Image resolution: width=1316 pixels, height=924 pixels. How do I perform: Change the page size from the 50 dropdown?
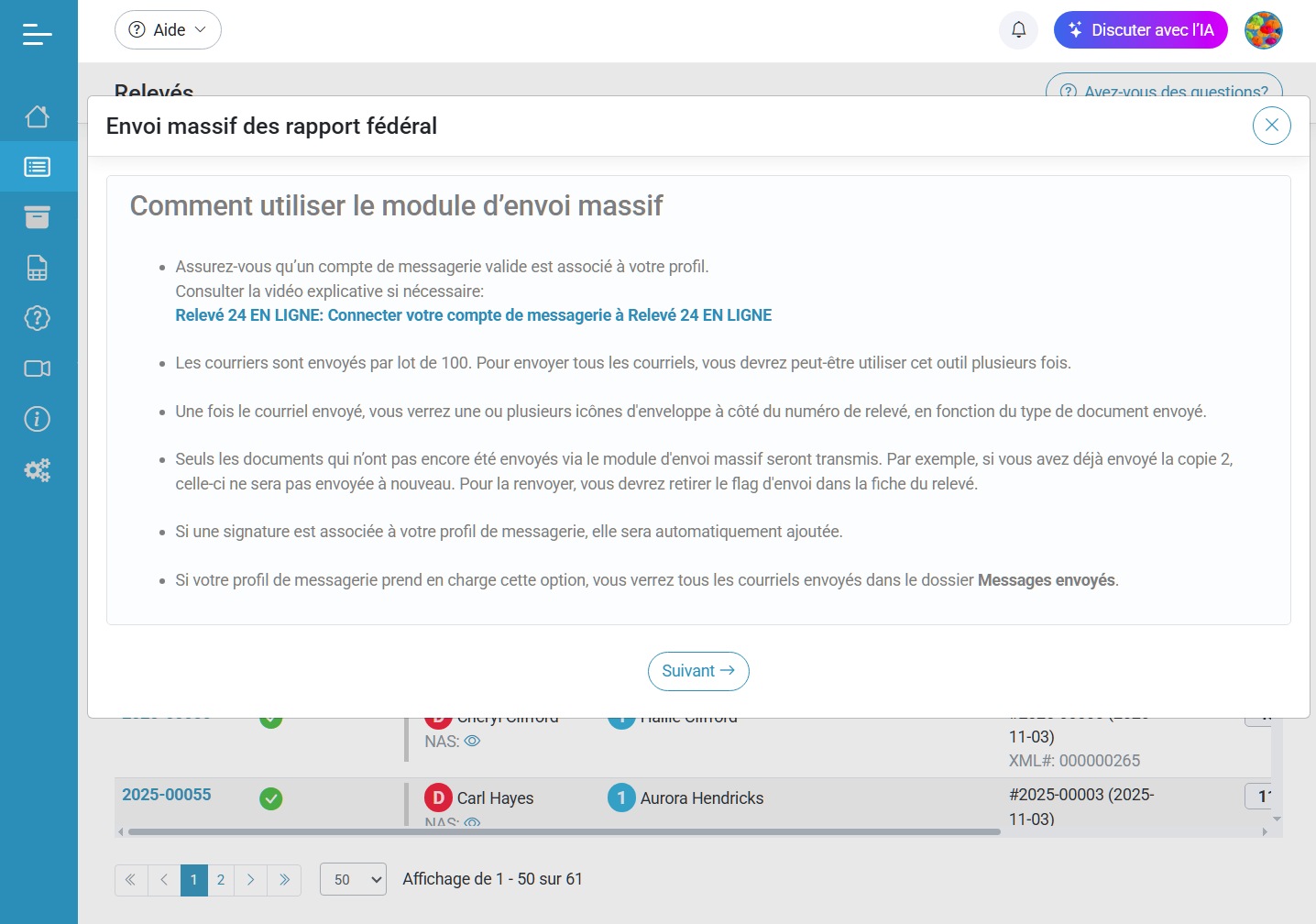click(x=353, y=879)
